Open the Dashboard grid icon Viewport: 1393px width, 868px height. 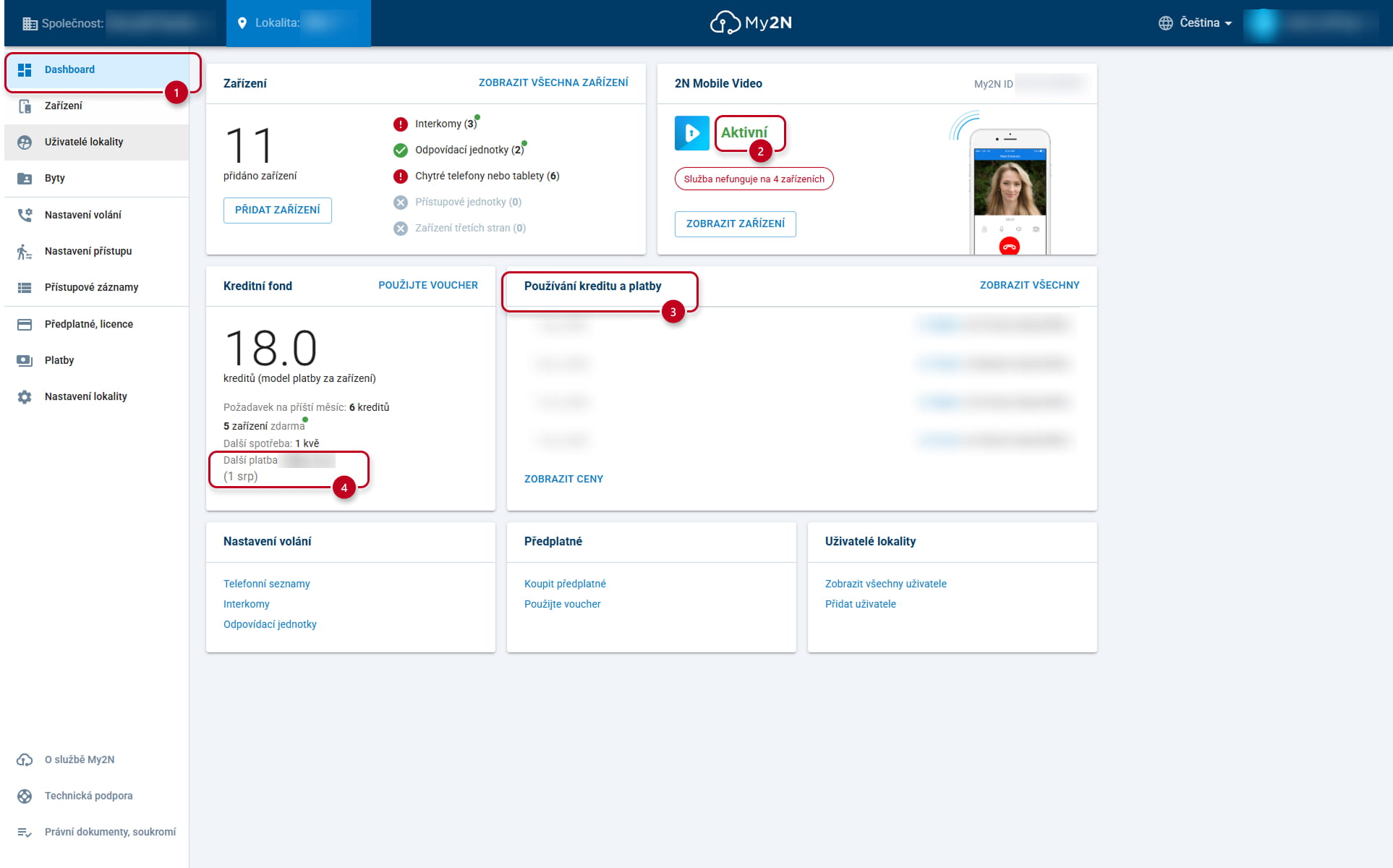tap(25, 69)
